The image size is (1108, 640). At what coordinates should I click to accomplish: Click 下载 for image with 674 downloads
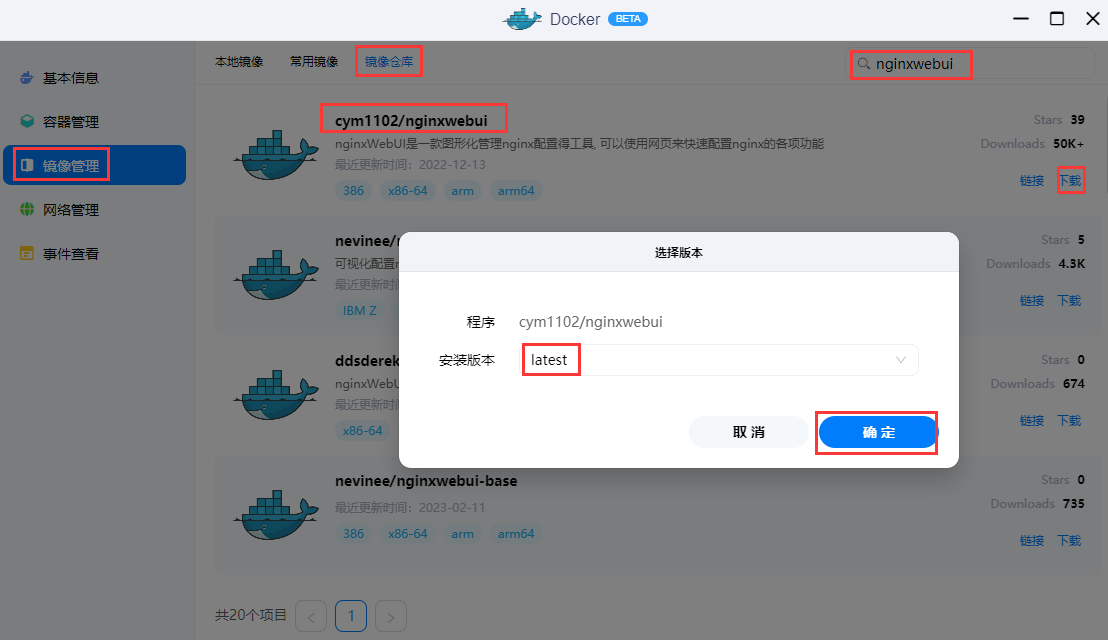click(x=1069, y=420)
